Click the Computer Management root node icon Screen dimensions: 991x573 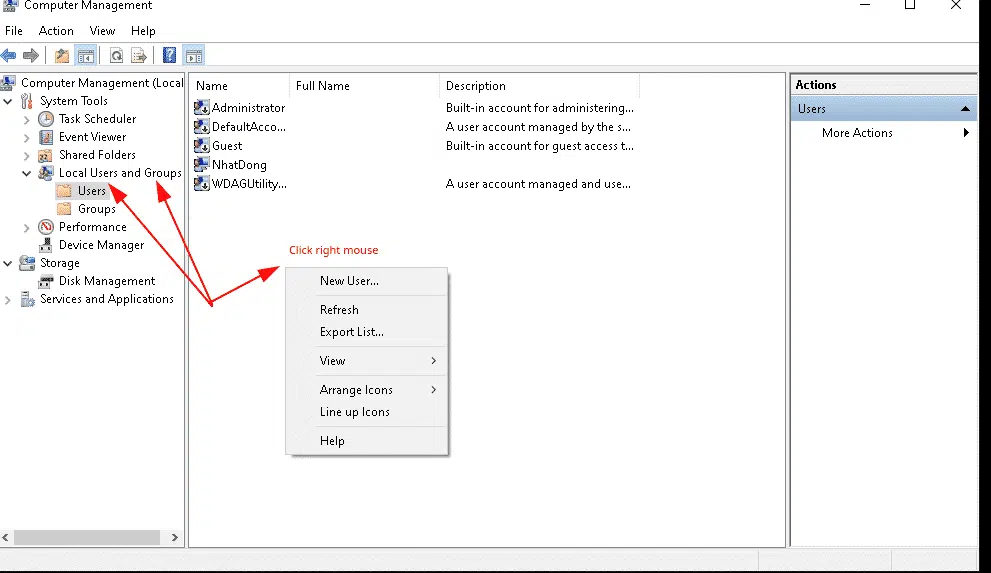(9, 83)
